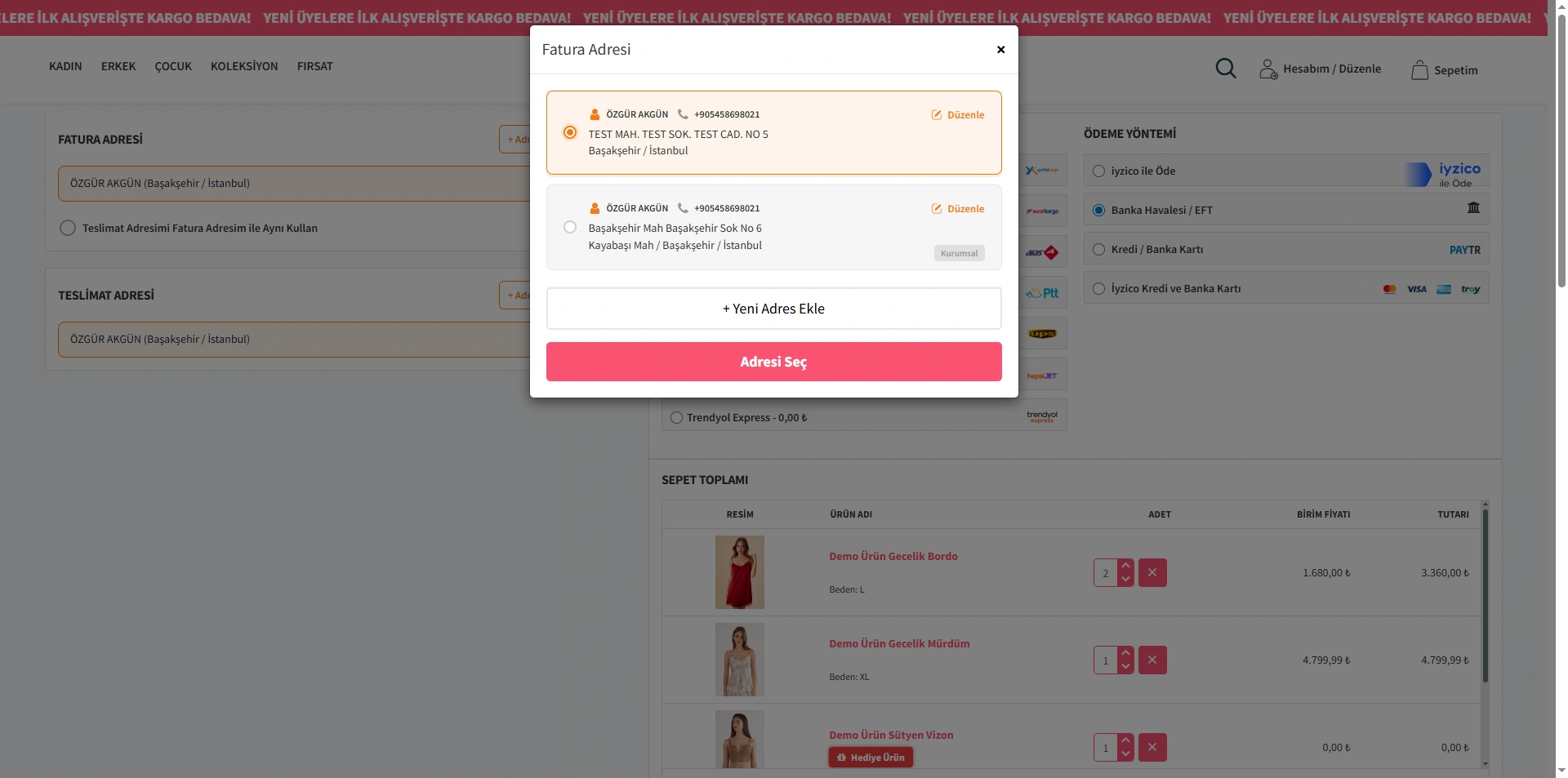The width and height of the screenshot is (1568, 778).
Task: Click the Hesabım account user icon
Action: (x=1267, y=69)
